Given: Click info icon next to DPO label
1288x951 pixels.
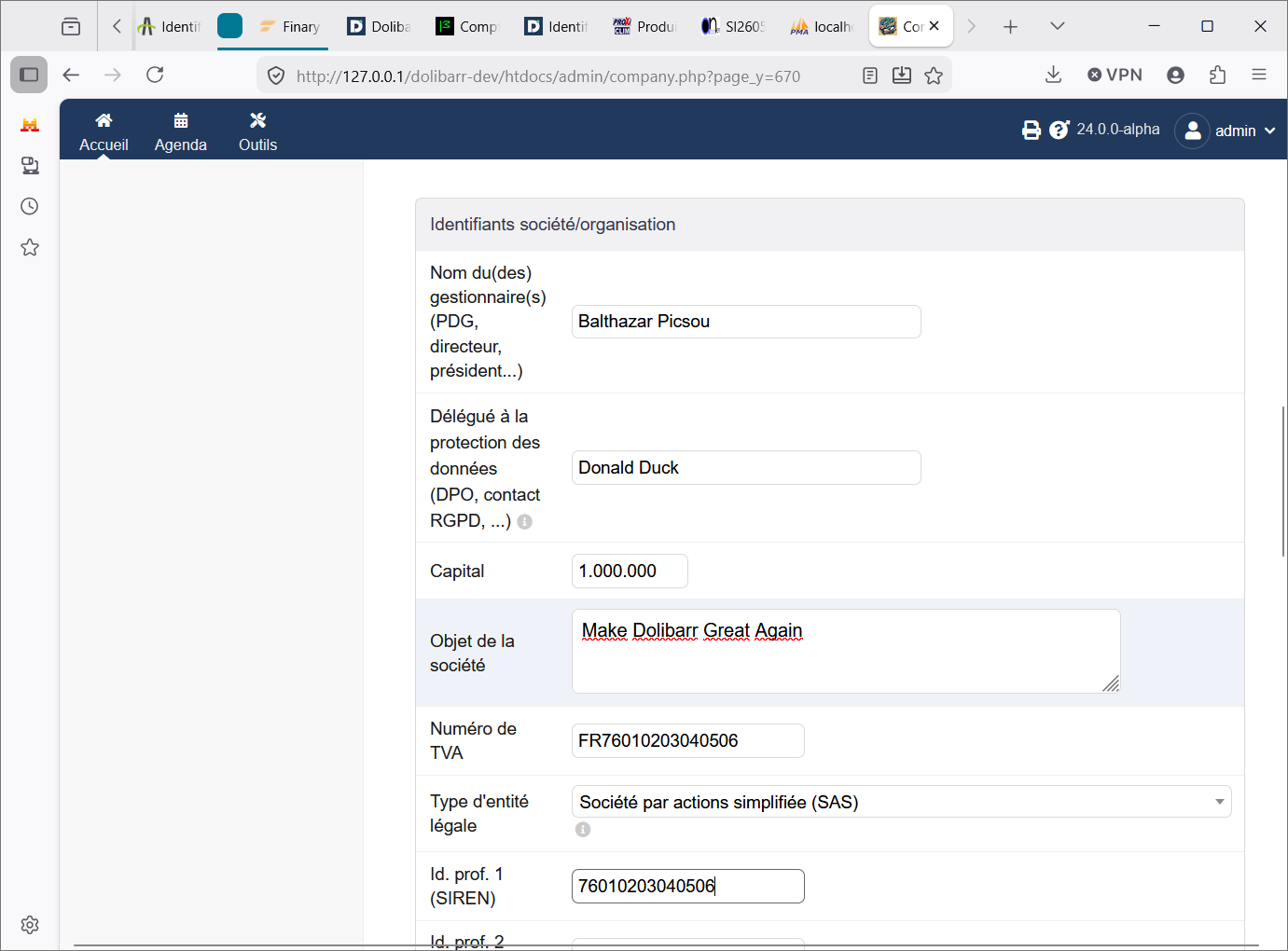Looking at the screenshot, I should [525, 522].
